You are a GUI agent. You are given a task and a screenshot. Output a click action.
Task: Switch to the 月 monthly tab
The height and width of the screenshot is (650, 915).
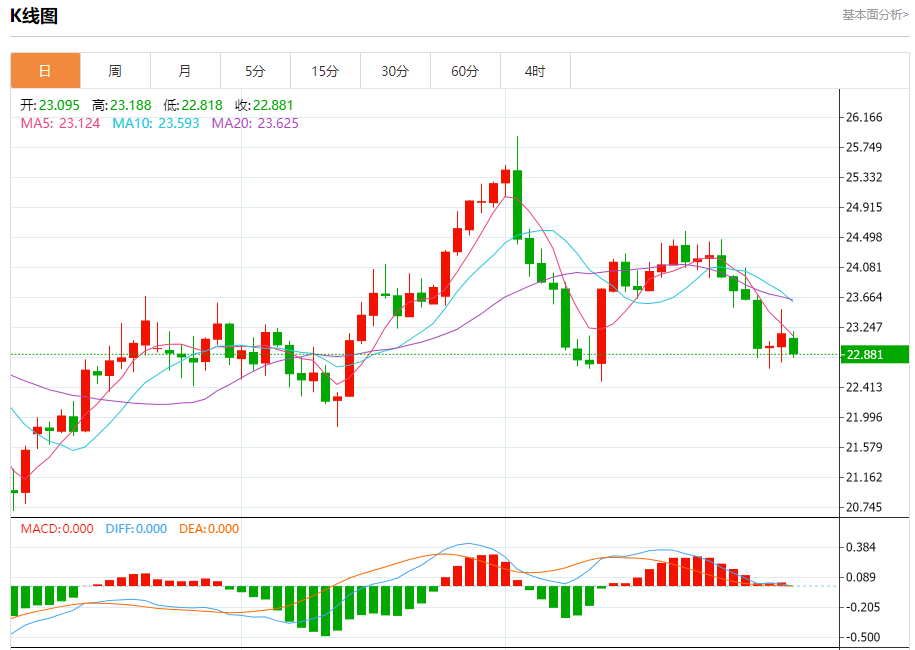185,71
